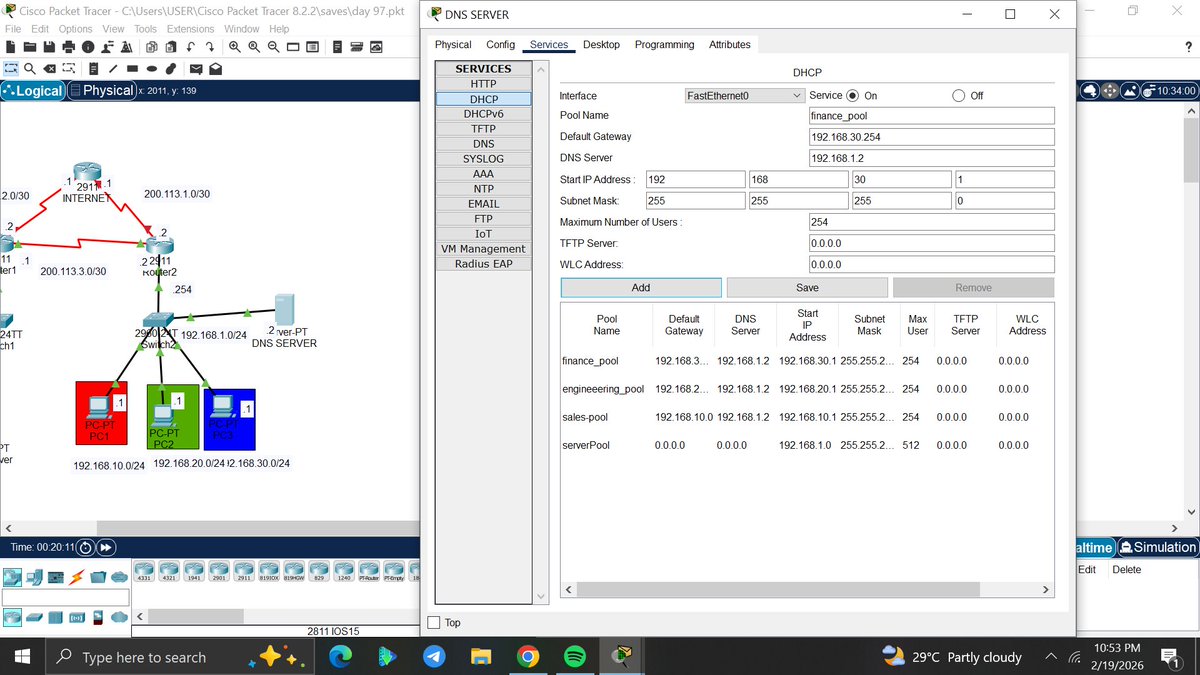Image resolution: width=1200 pixels, height=675 pixels.
Task: Tick the Top checkbox
Action: coord(434,622)
